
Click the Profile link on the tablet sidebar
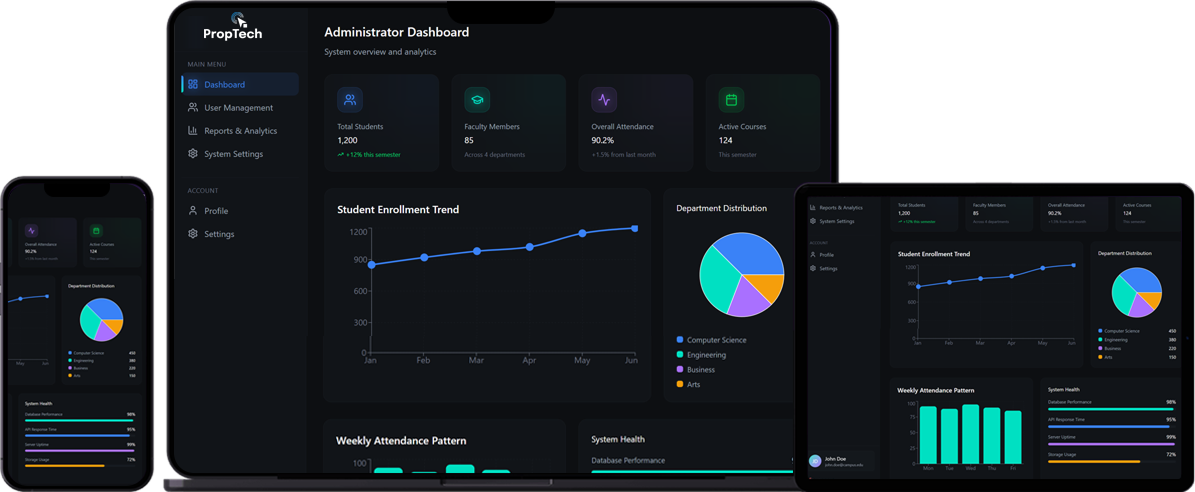click(826, 255)
